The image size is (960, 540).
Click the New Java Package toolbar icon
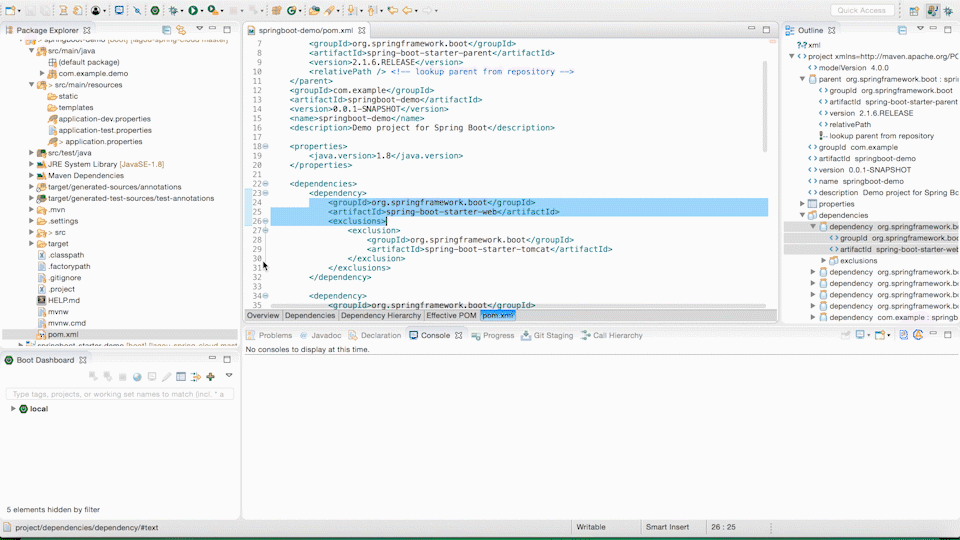pos(277,10)
